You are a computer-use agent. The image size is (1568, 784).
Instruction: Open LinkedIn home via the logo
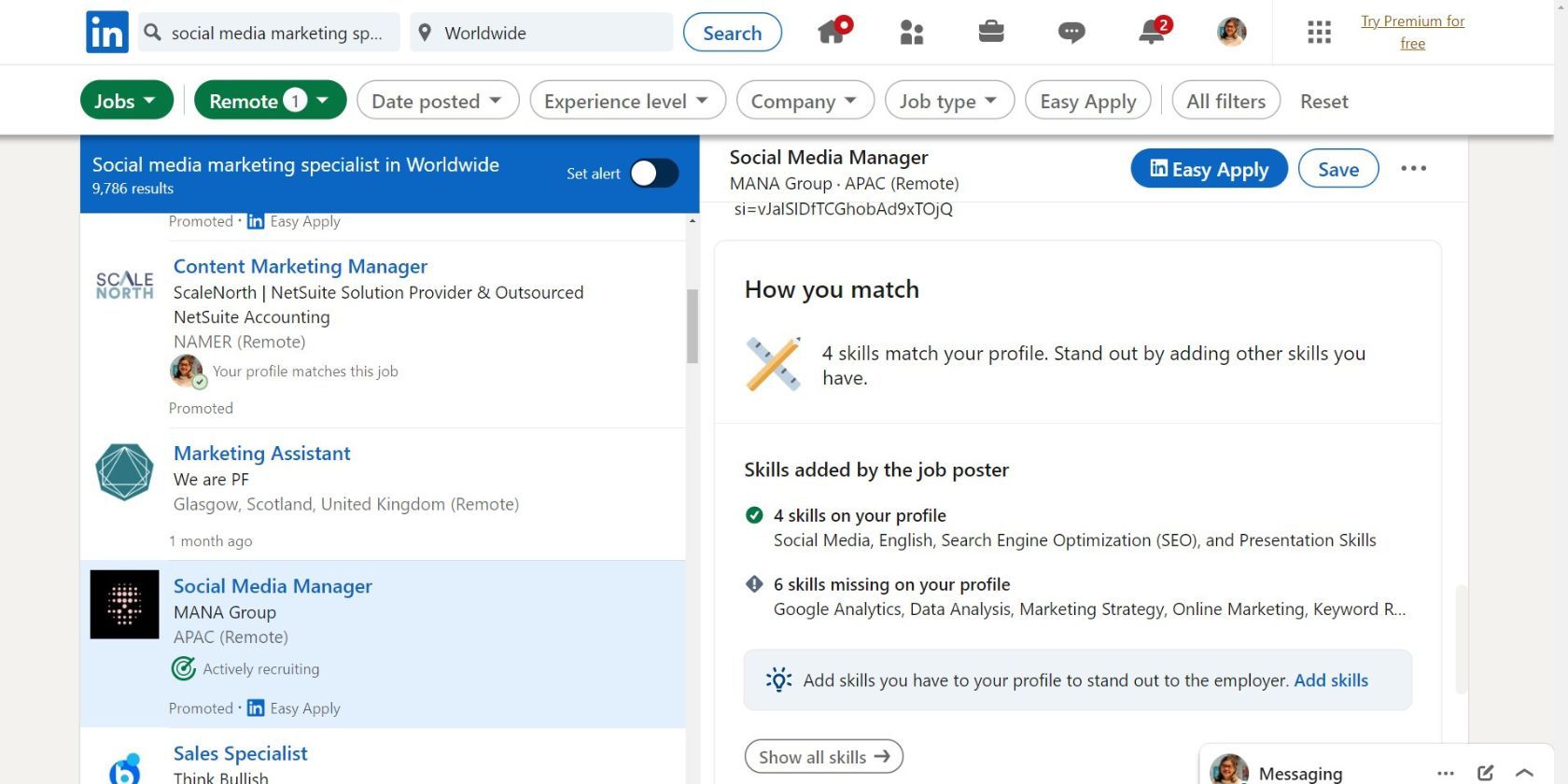tap(106, 33)
